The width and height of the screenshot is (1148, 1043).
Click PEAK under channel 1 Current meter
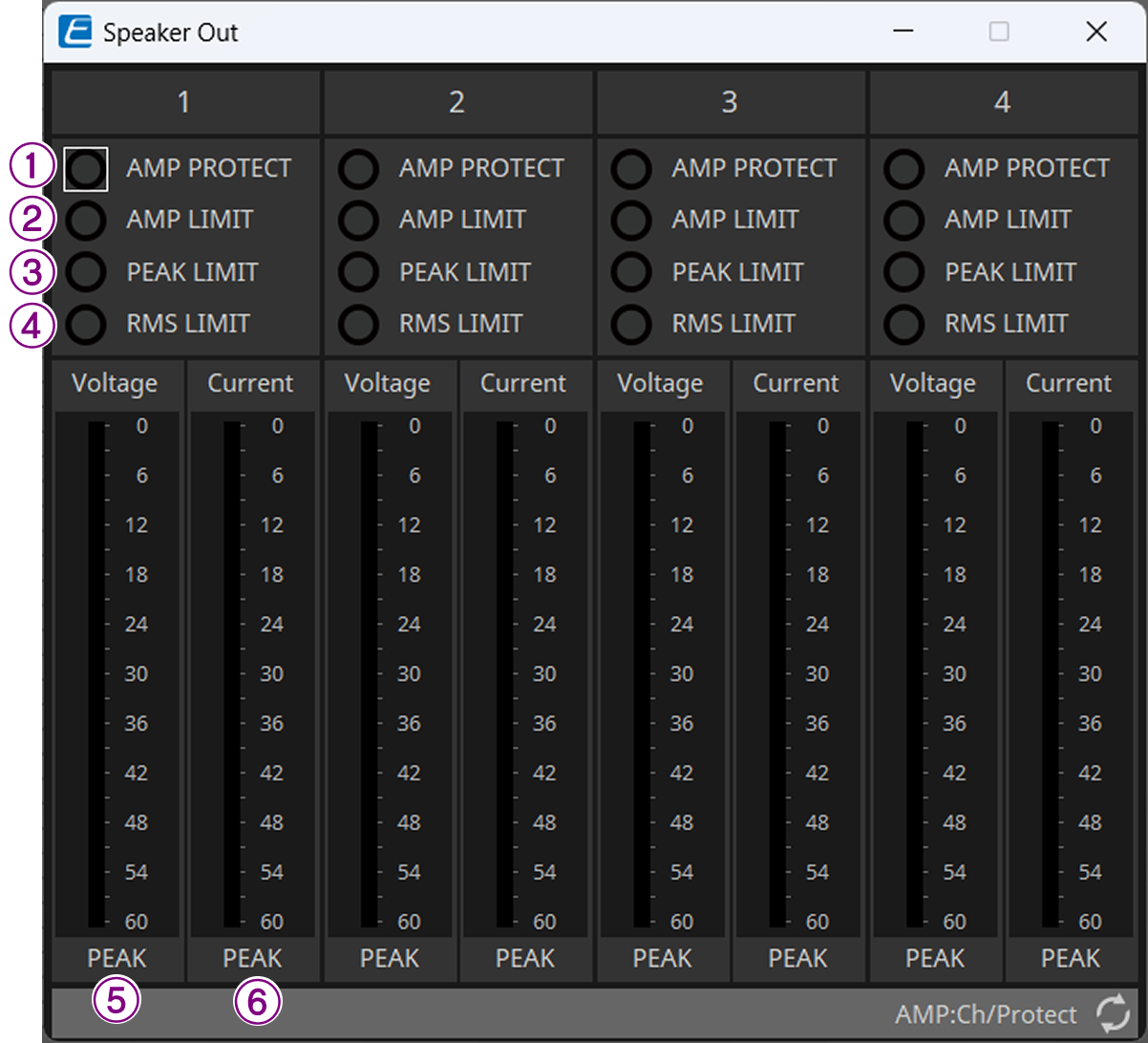pyautogui.click(x=253, y=958)
